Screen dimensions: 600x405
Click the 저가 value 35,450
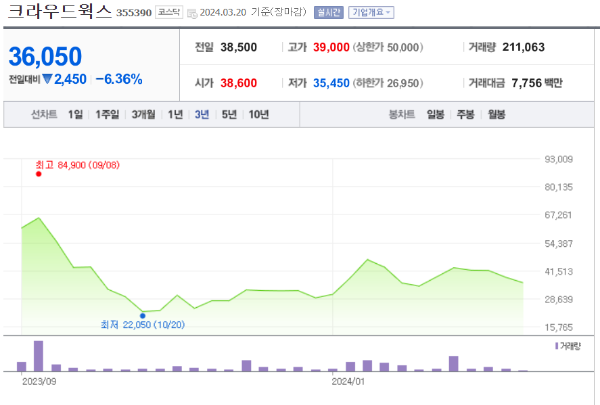[331, 83]
